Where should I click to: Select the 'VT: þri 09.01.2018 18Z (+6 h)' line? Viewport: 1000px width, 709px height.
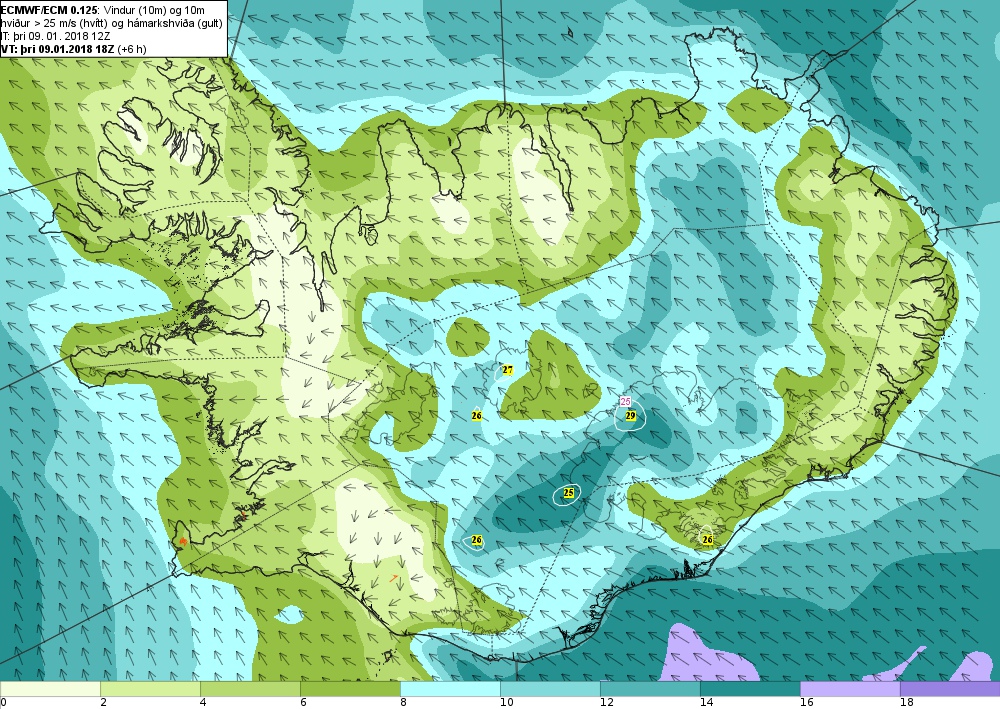[x=74, y=48]
